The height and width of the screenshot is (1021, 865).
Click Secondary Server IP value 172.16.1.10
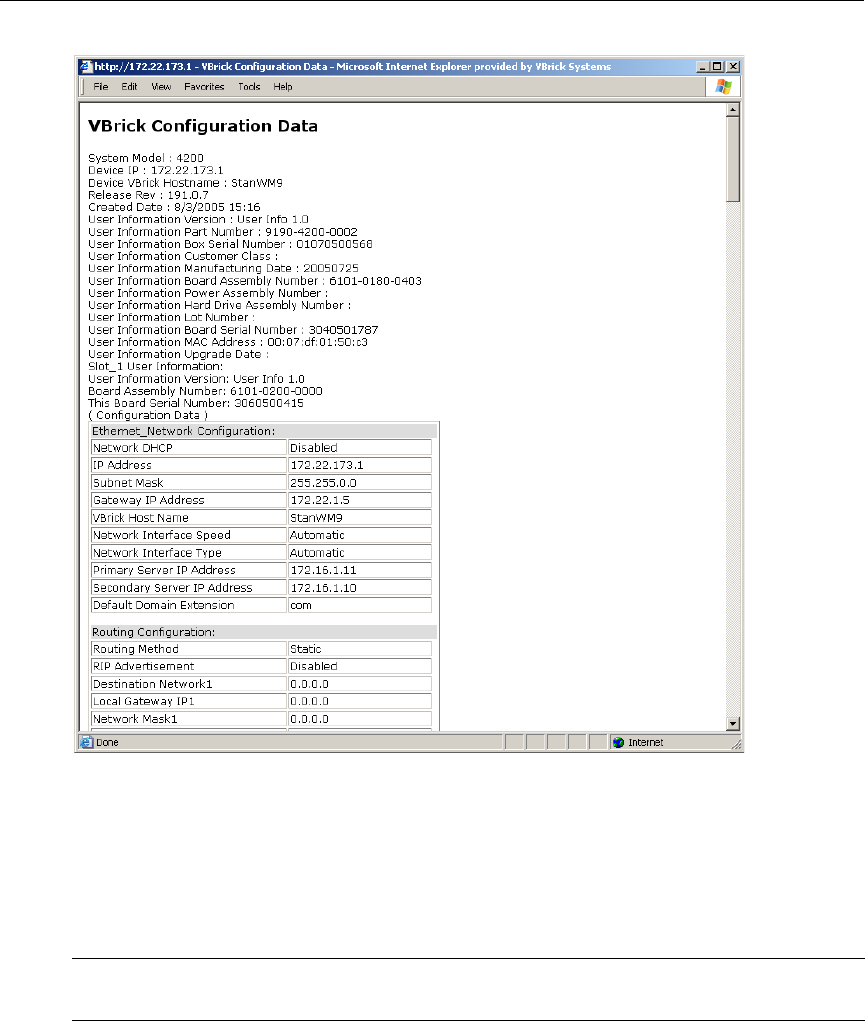click(360, 588)
